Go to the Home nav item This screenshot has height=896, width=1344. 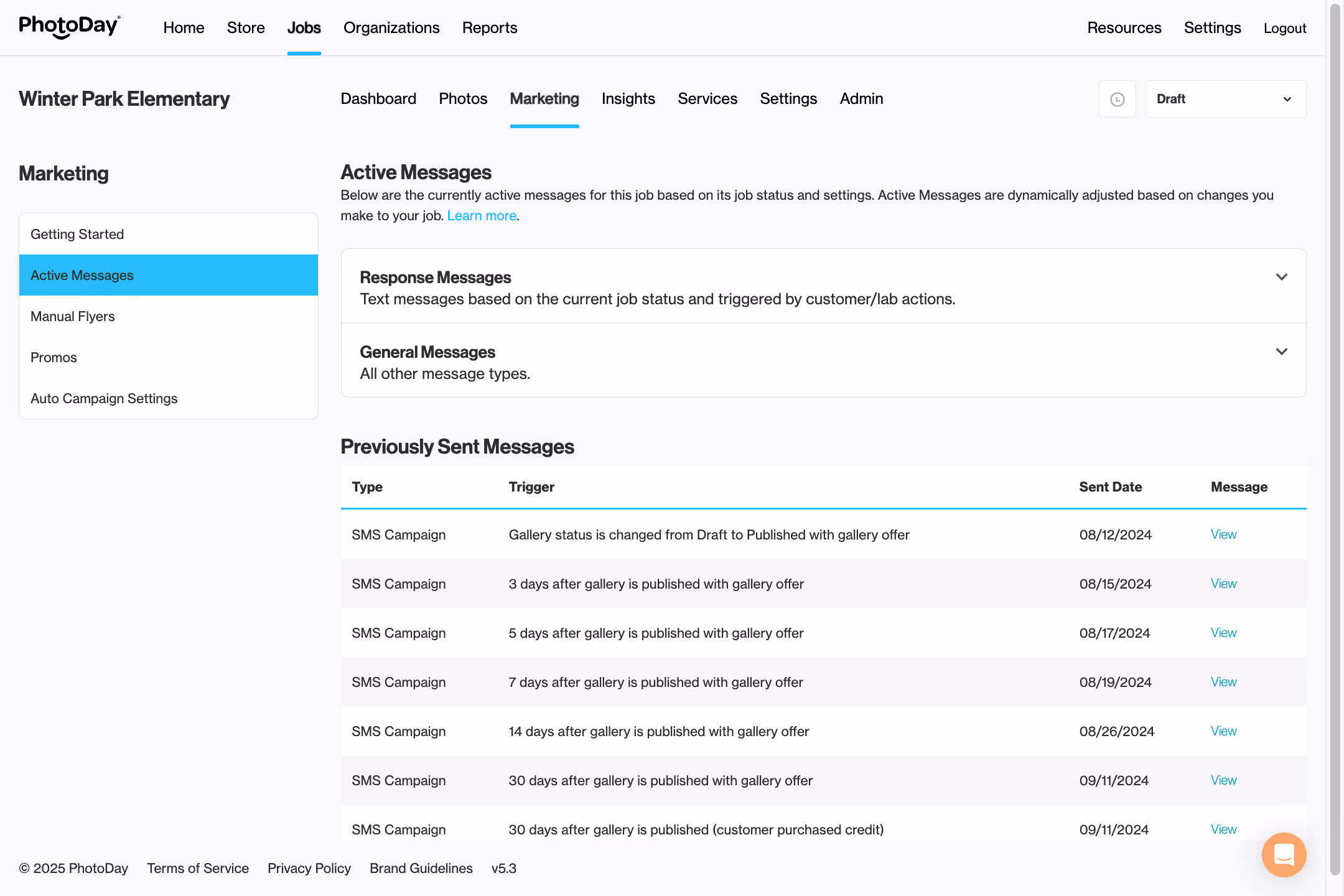[184, 28]
